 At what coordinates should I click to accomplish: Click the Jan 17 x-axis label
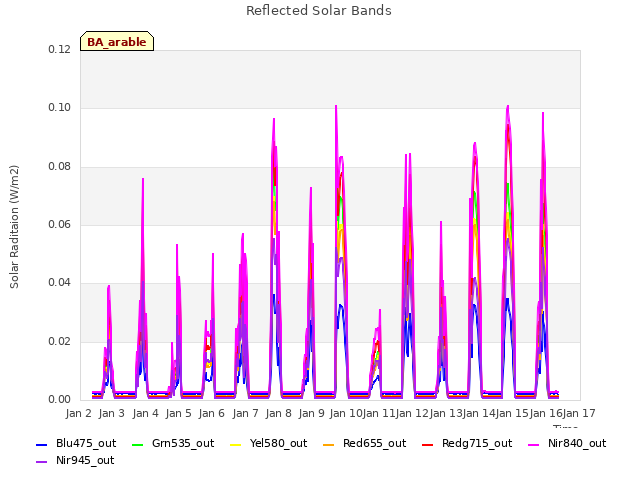579,413
